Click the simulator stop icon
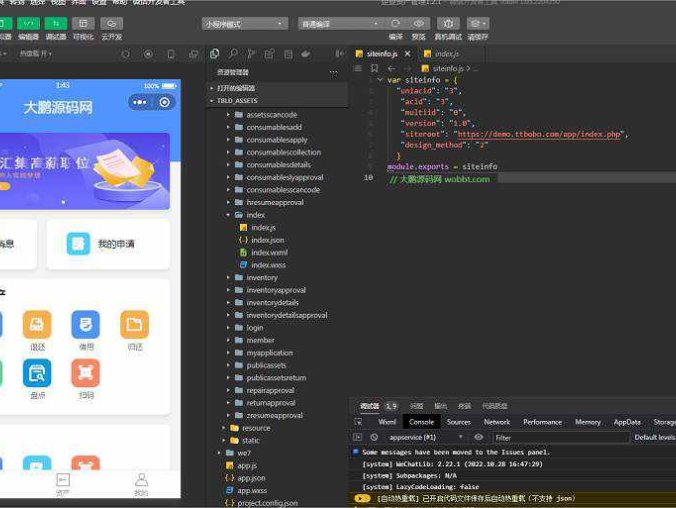Screen dimensions: 676x508 click(148, 54)
